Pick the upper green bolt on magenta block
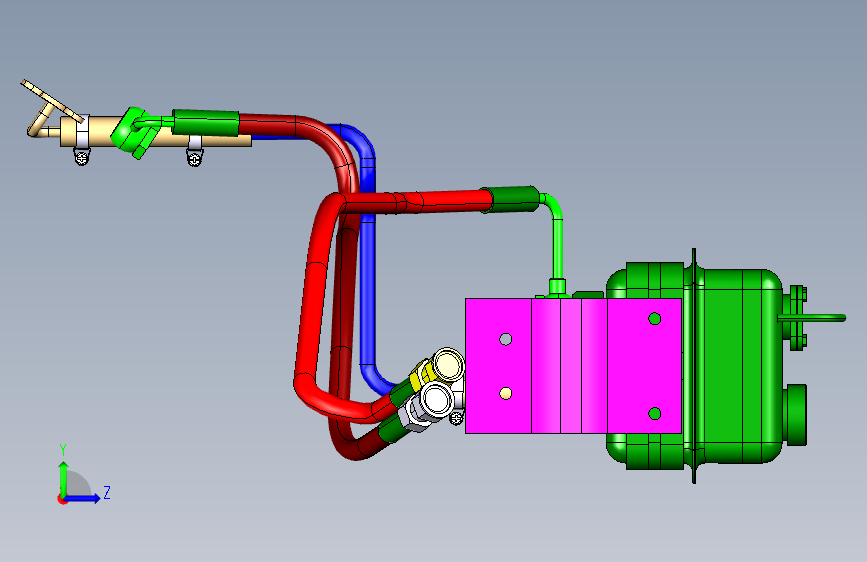This screenshot has width=867, height=562. tap(655, 319)
